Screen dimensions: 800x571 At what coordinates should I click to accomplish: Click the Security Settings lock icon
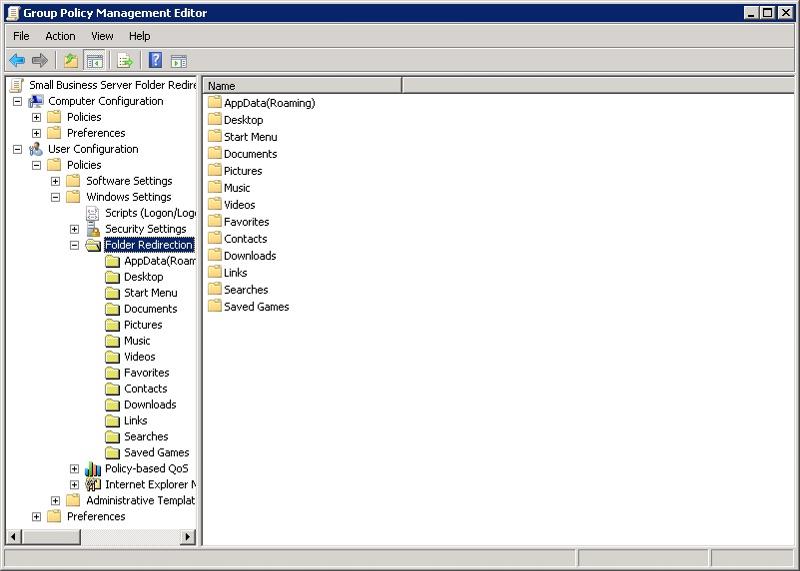click(93, 229)
